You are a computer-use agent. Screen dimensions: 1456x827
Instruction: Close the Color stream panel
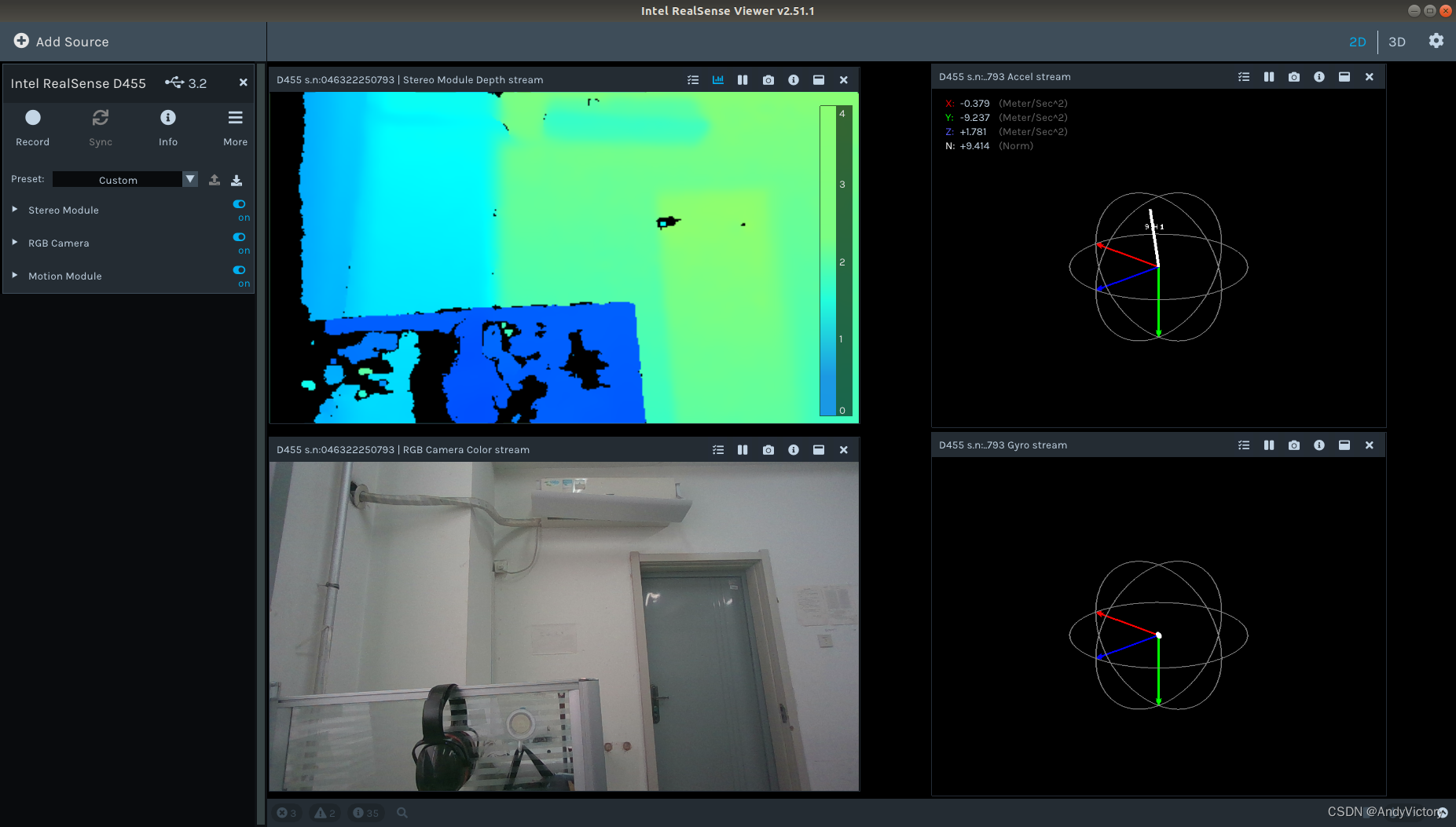point(844,450)
